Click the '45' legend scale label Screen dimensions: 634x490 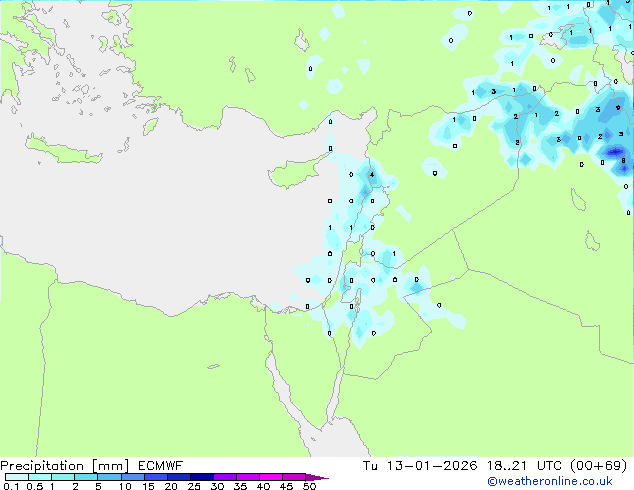tap(286, 486)
